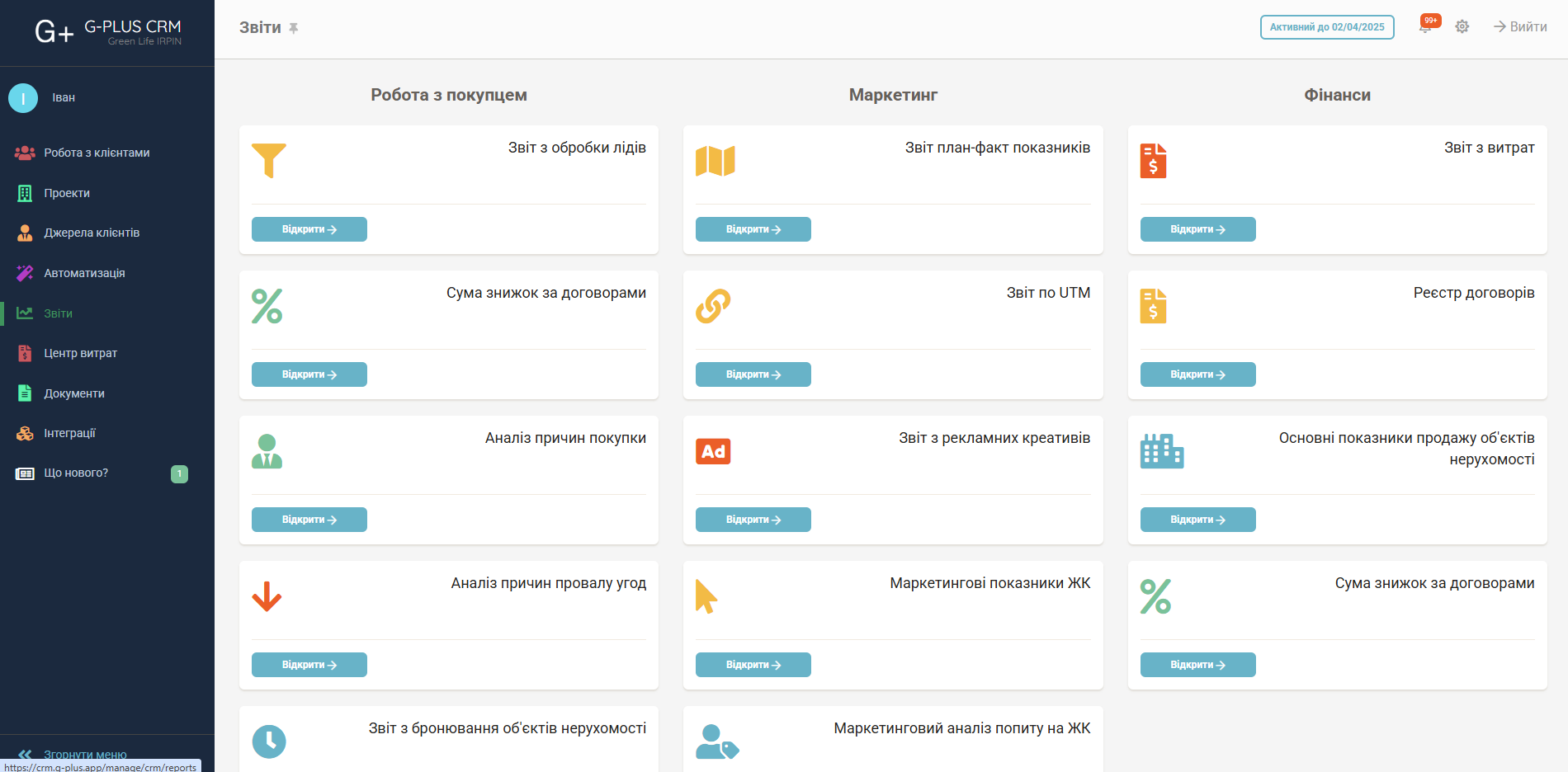Click the red down arrow icon for failed deals

pos(267,596)
